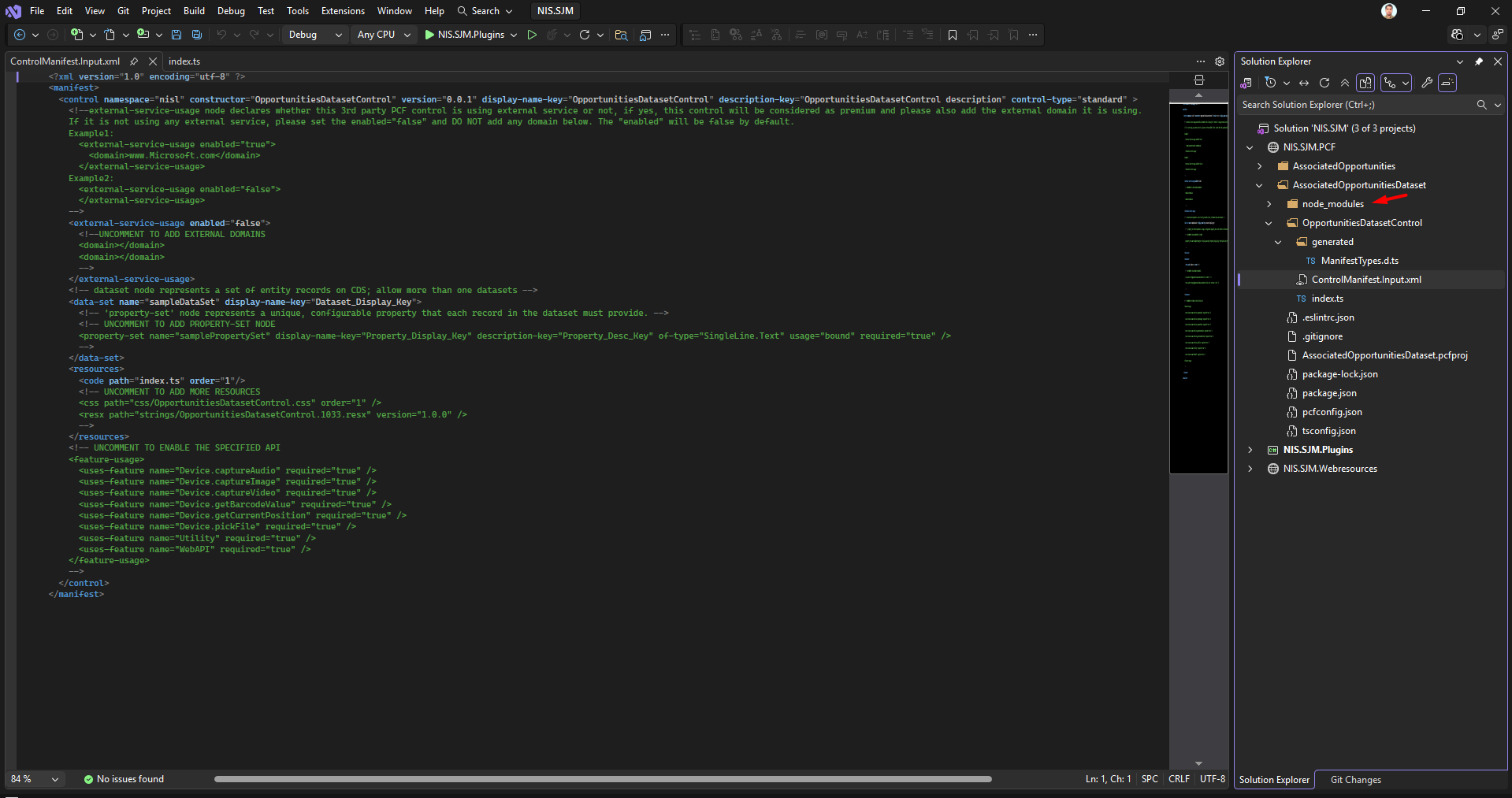The height and width of the screenshot is (798, 1512).
Task: Click the CRLF line ending indicator
Action: click(1179, 779)
